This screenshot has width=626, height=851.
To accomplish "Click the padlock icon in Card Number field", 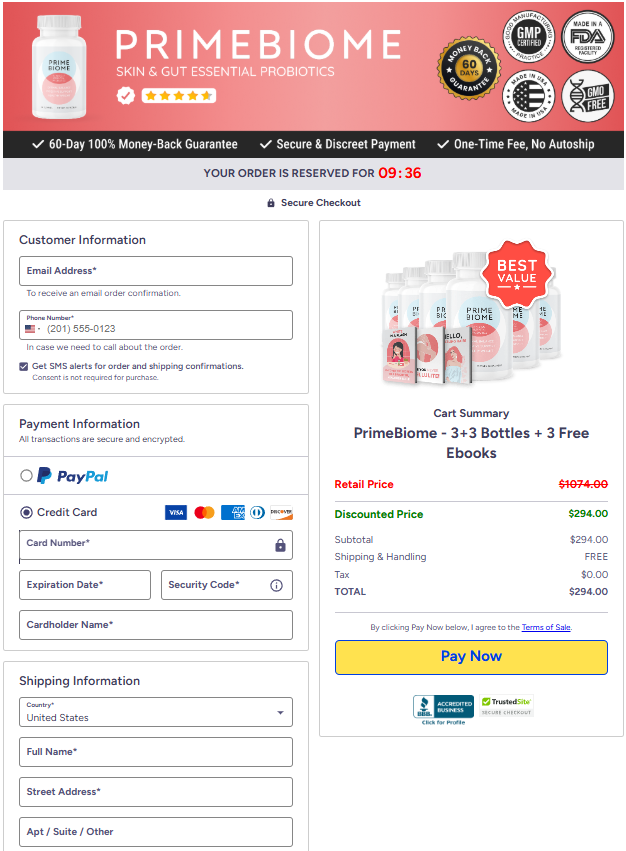I will pos(280,545).
